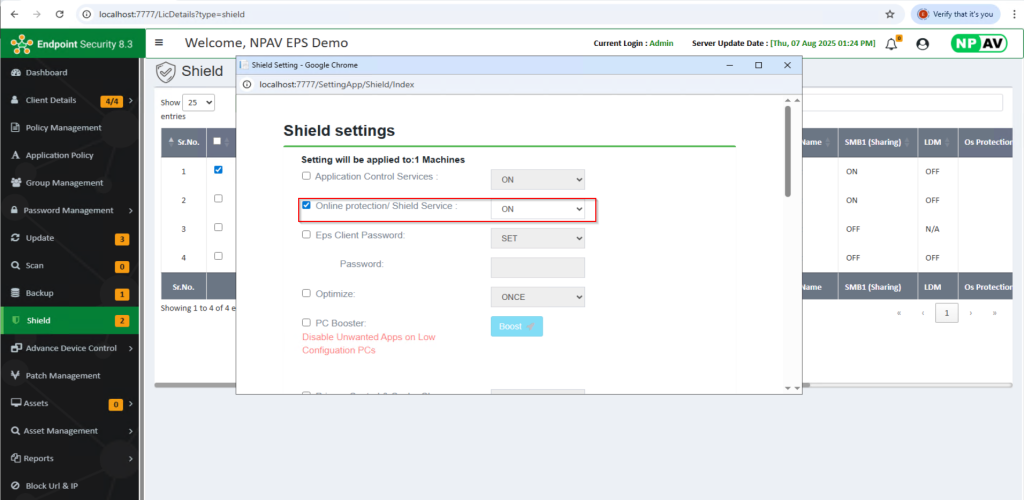
Task: Tick the Optimize checkbox
Action: [x=307, y=294]
